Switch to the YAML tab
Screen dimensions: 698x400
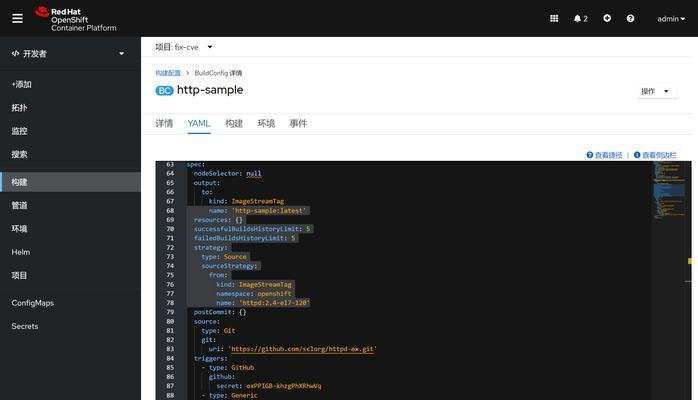[199, 123]
